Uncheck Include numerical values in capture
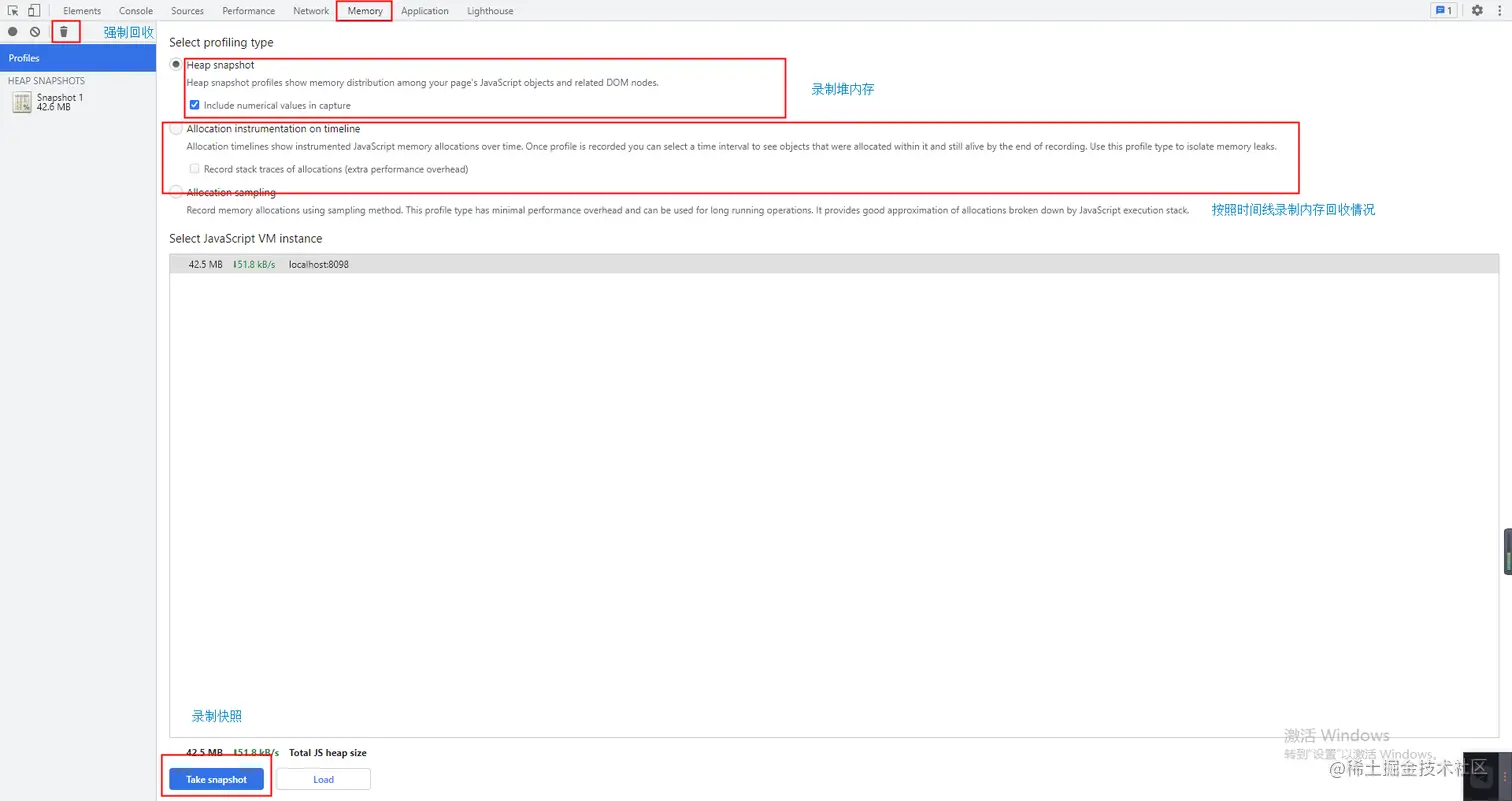1512x801 pixels. point(195,105)
